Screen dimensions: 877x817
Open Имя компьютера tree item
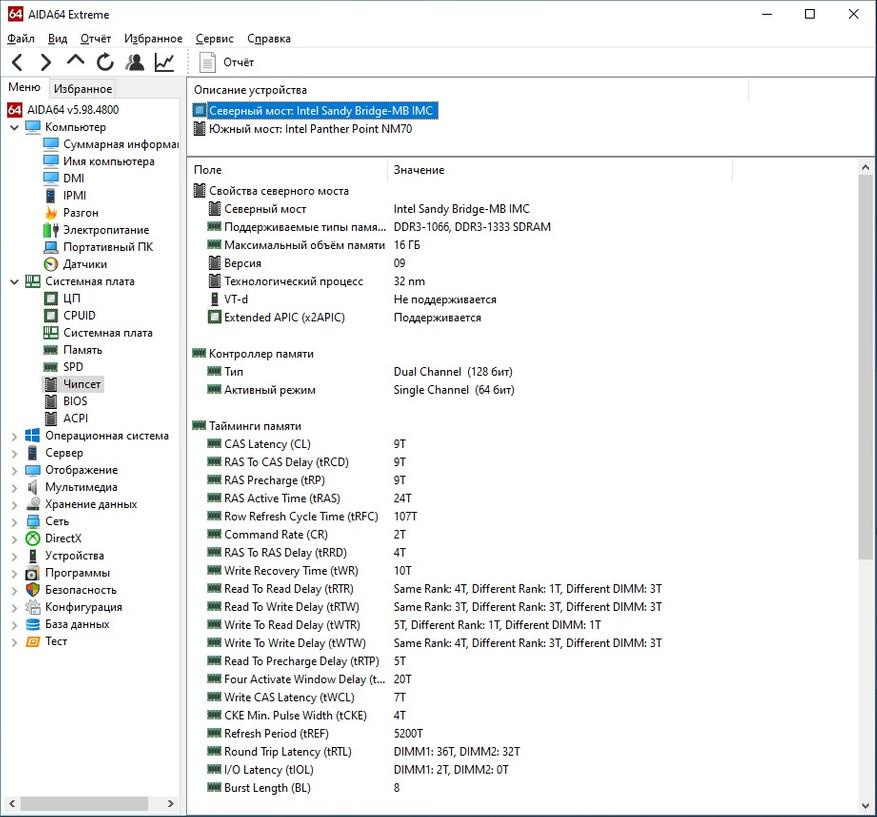109,161
